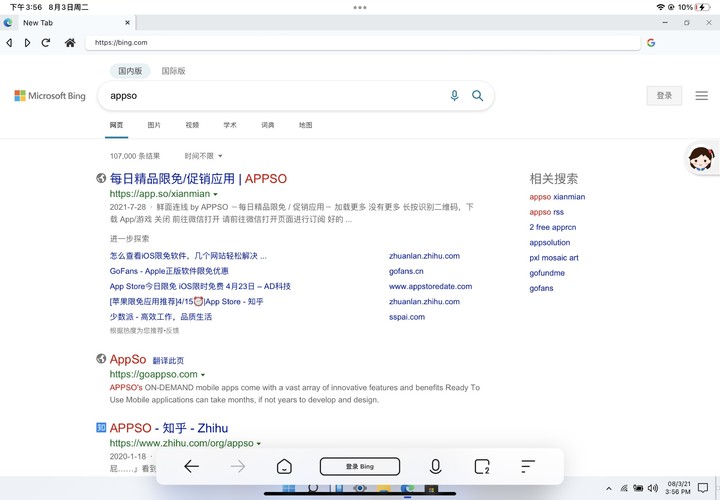Tap the bottom toolbar microphone icon

coord(435,466)
